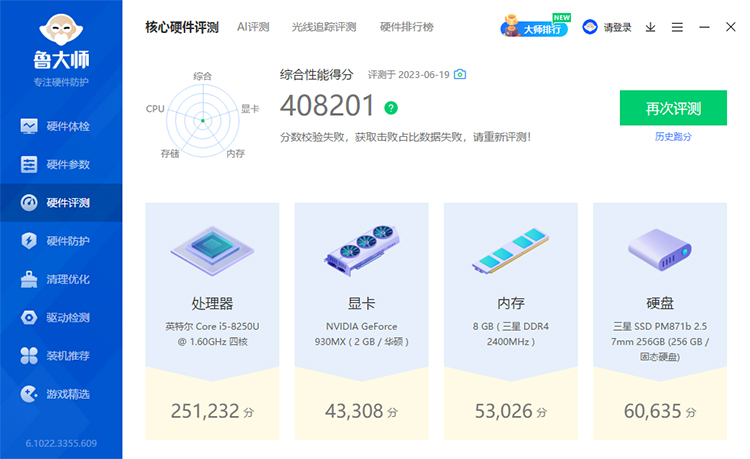
Task: Click the 53,026 分 memory score
Action: (511, 411)
